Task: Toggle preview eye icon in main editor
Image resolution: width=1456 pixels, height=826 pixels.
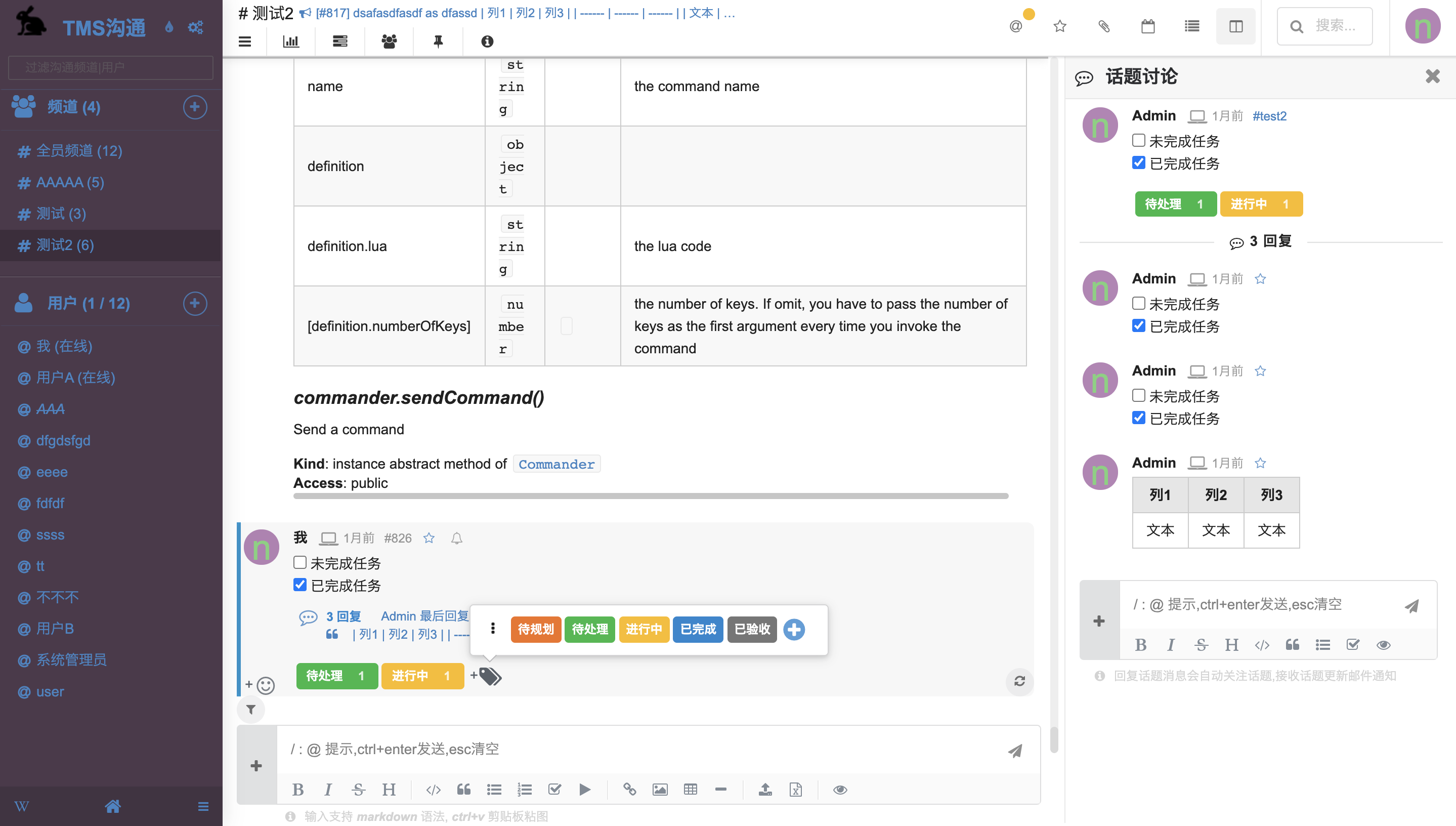Action: (x=840, y=789)
